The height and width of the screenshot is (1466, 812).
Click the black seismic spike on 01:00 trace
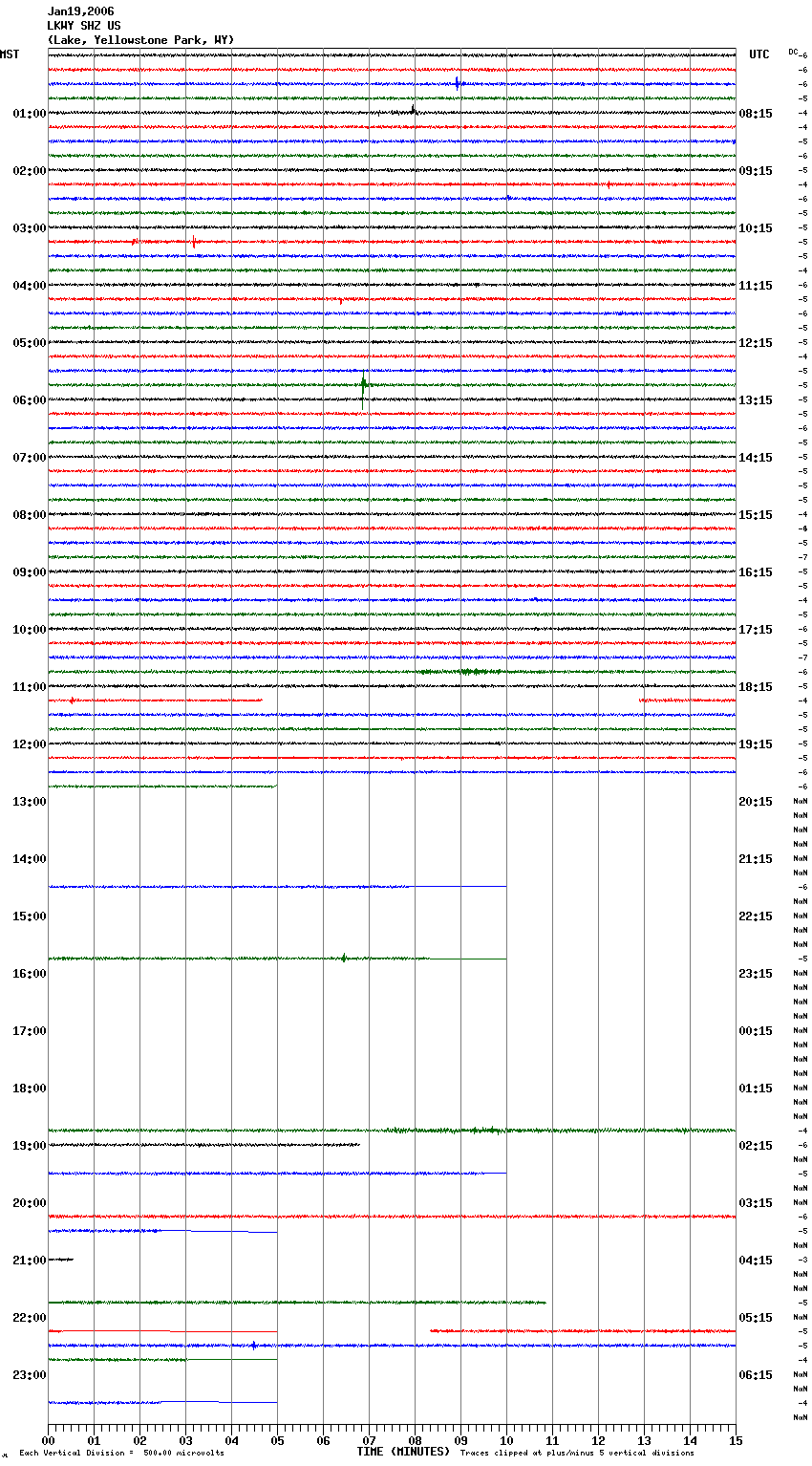[x=413, y=110]
